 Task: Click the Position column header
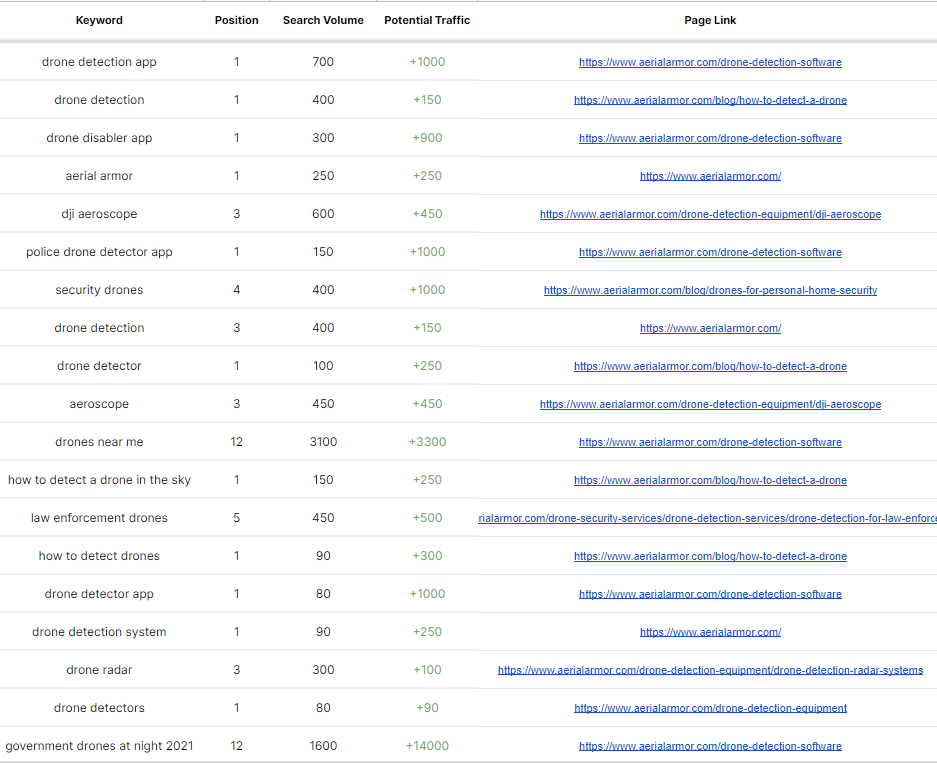pyautogui.click(x=237, y=20)
